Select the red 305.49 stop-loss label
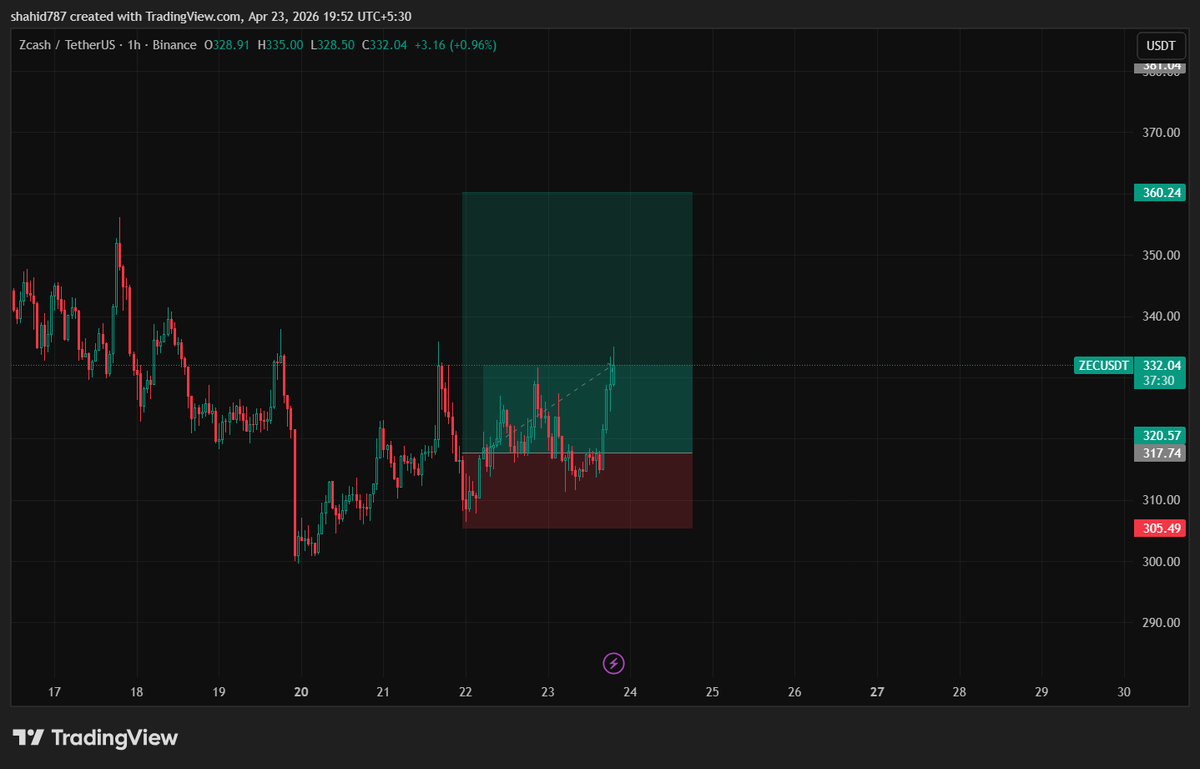The width and height of the screenshot is (1200, 769). pos(1159,527)
